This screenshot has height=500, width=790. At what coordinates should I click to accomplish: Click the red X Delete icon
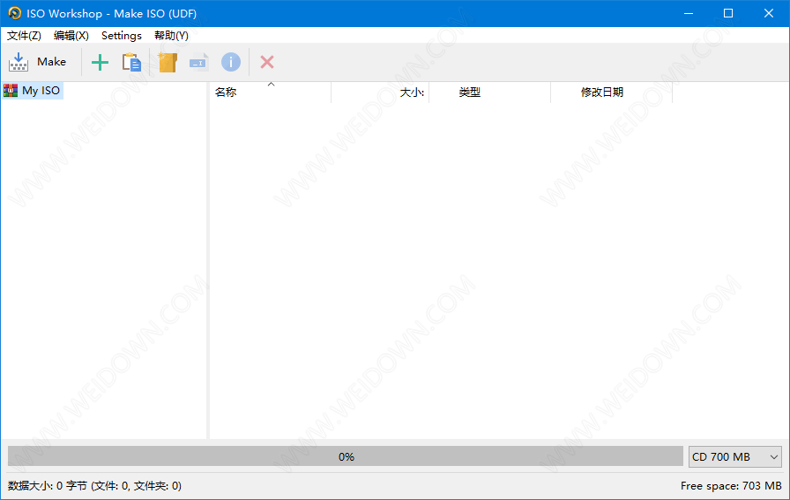(267, 62)
